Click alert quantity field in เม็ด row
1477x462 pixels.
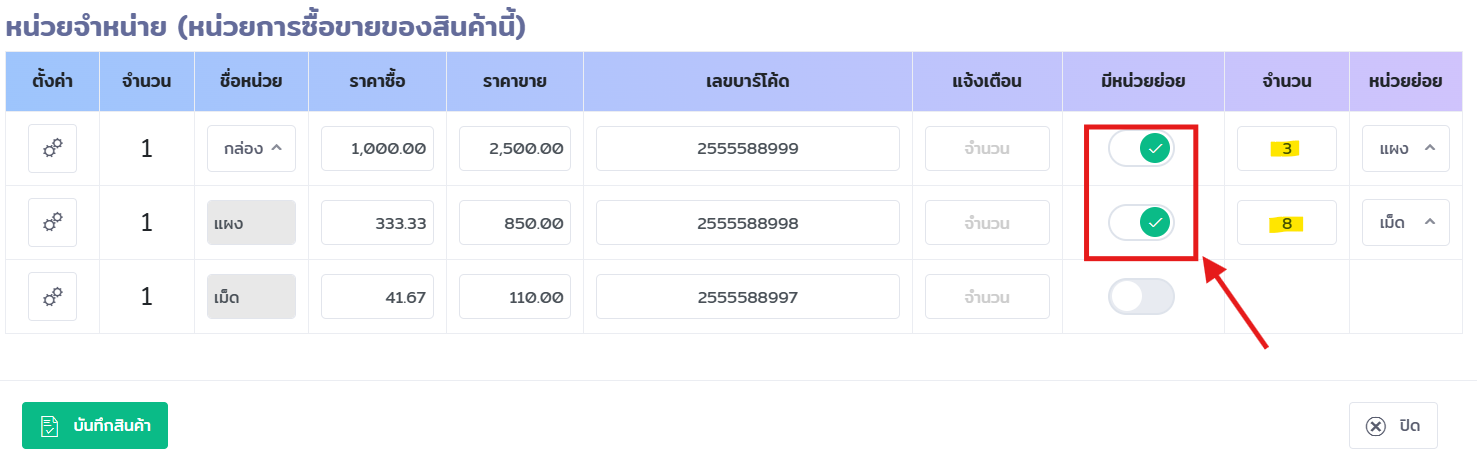(987, 297)
